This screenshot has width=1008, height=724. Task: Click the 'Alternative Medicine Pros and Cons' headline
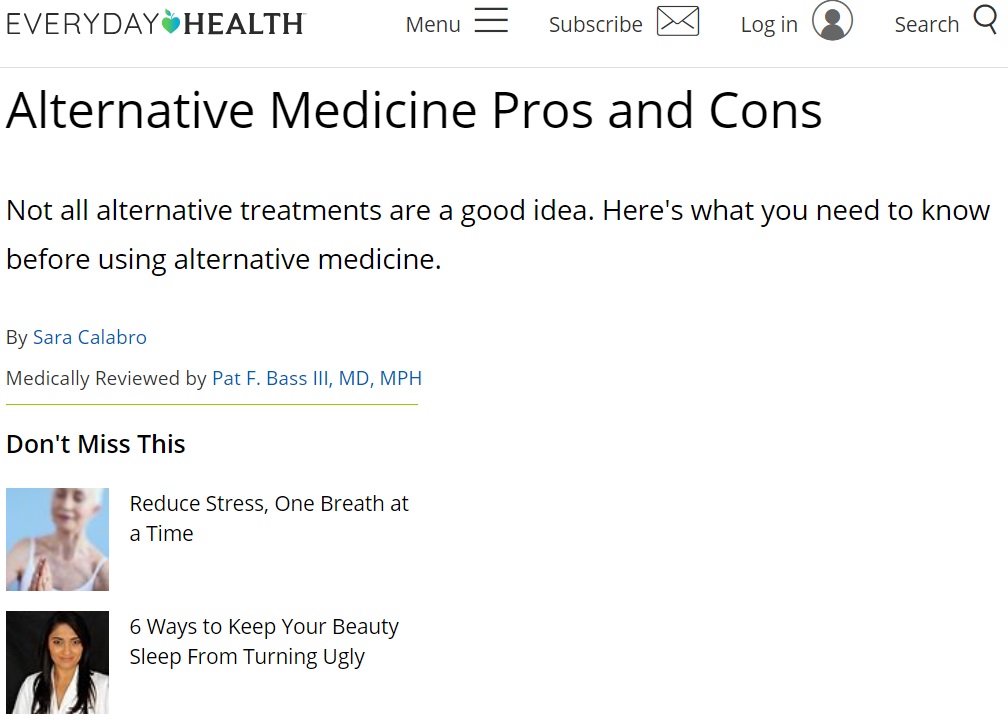(413, 110)
